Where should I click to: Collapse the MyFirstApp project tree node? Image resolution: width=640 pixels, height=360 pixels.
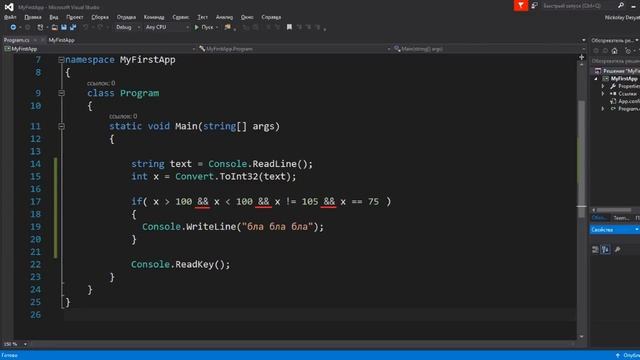coord(596,79)
